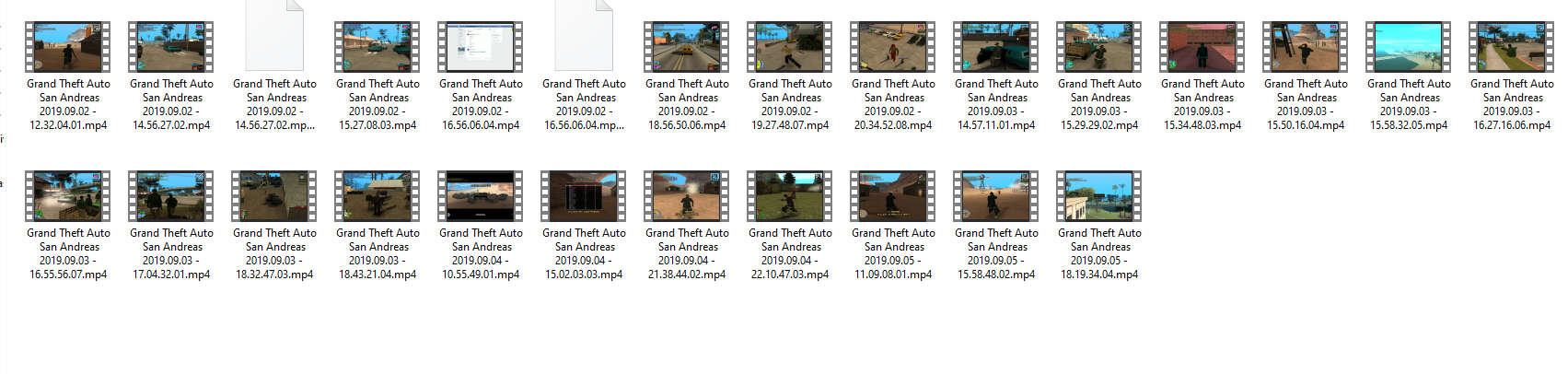Select sky-blue thumbnail of 2019.09.03 - 15.58.32.05.mp4
Viewport: 1568px width, 374px height.
1409,47
